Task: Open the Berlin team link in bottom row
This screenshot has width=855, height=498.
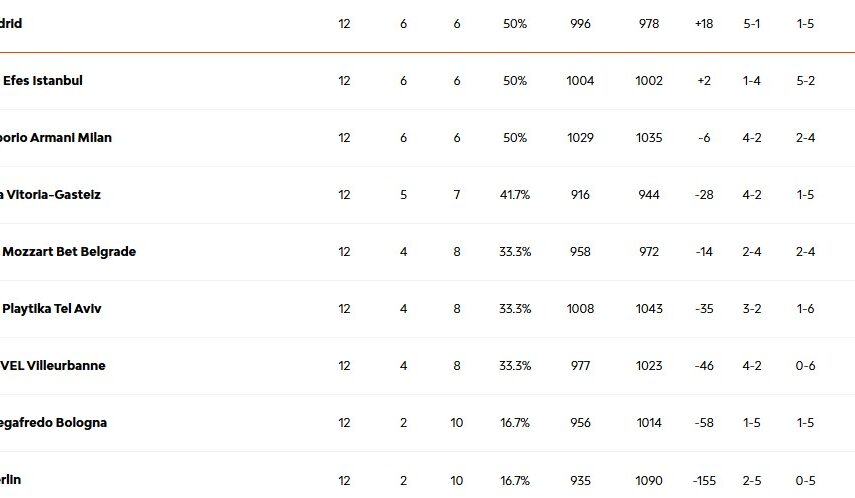Action: 11,480
